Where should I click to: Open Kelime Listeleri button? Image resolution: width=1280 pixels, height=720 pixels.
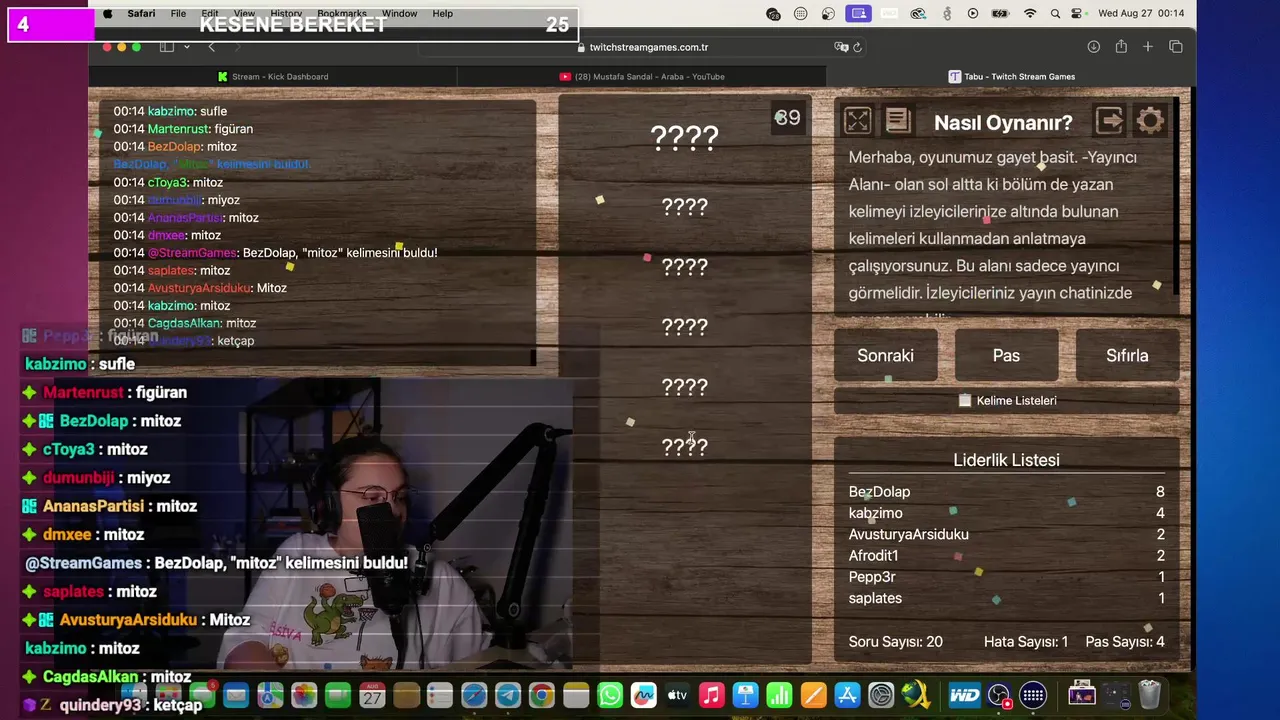click(1006, 400)
